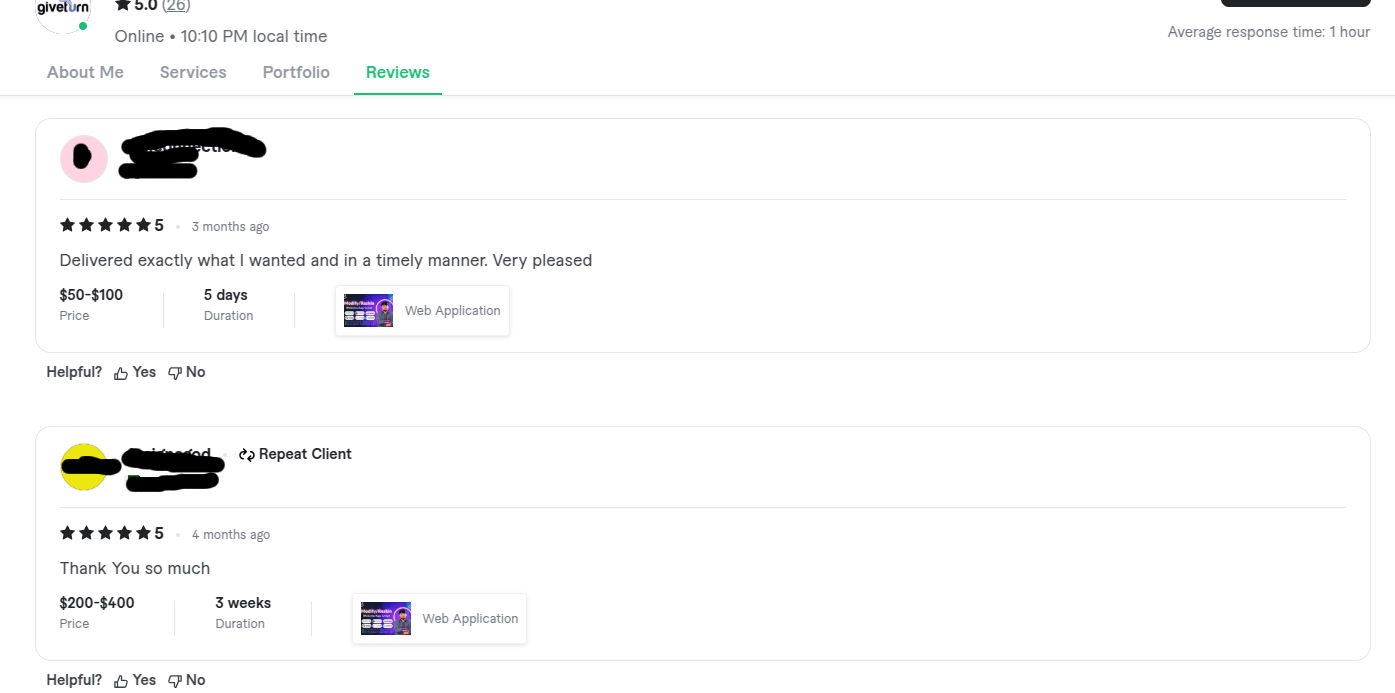Click the Repeat Client arrows icon
Viewport: 1395px width, 693px height.
(247, 455)
